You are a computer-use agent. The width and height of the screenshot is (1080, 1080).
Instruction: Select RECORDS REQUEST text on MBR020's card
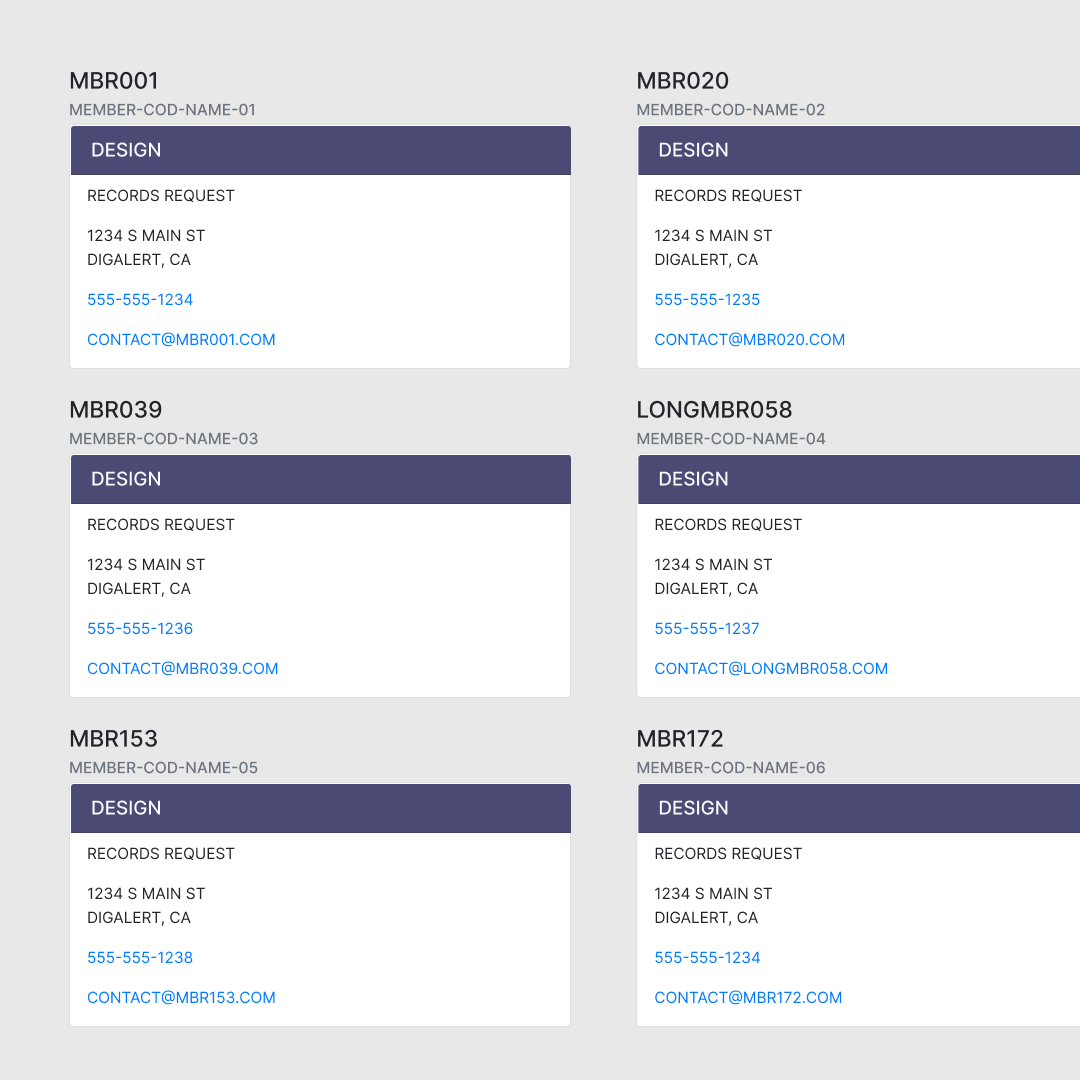(728, 195)
